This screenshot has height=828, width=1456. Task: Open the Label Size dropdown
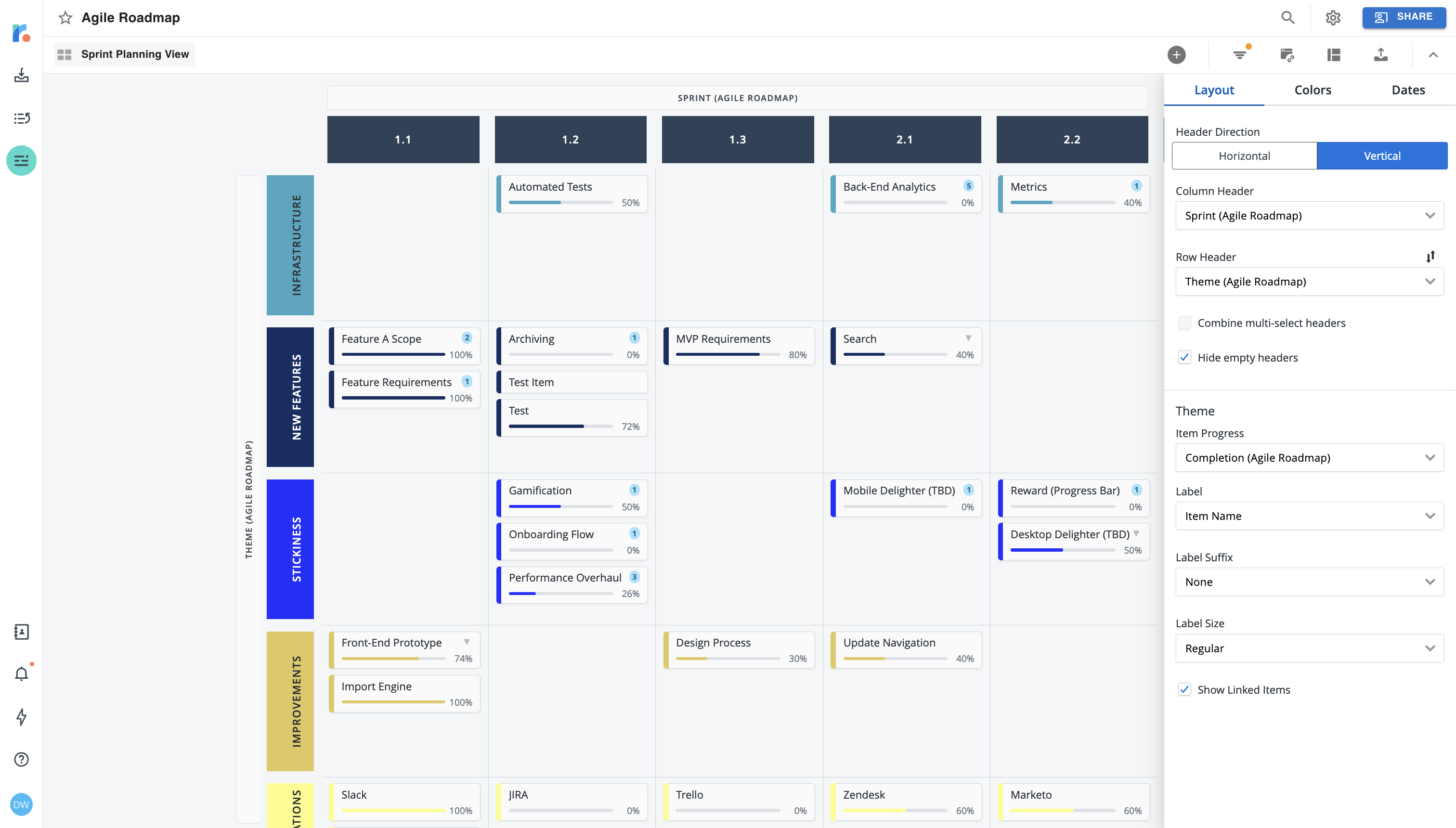pyautogui.click(x=1309, y=648)
